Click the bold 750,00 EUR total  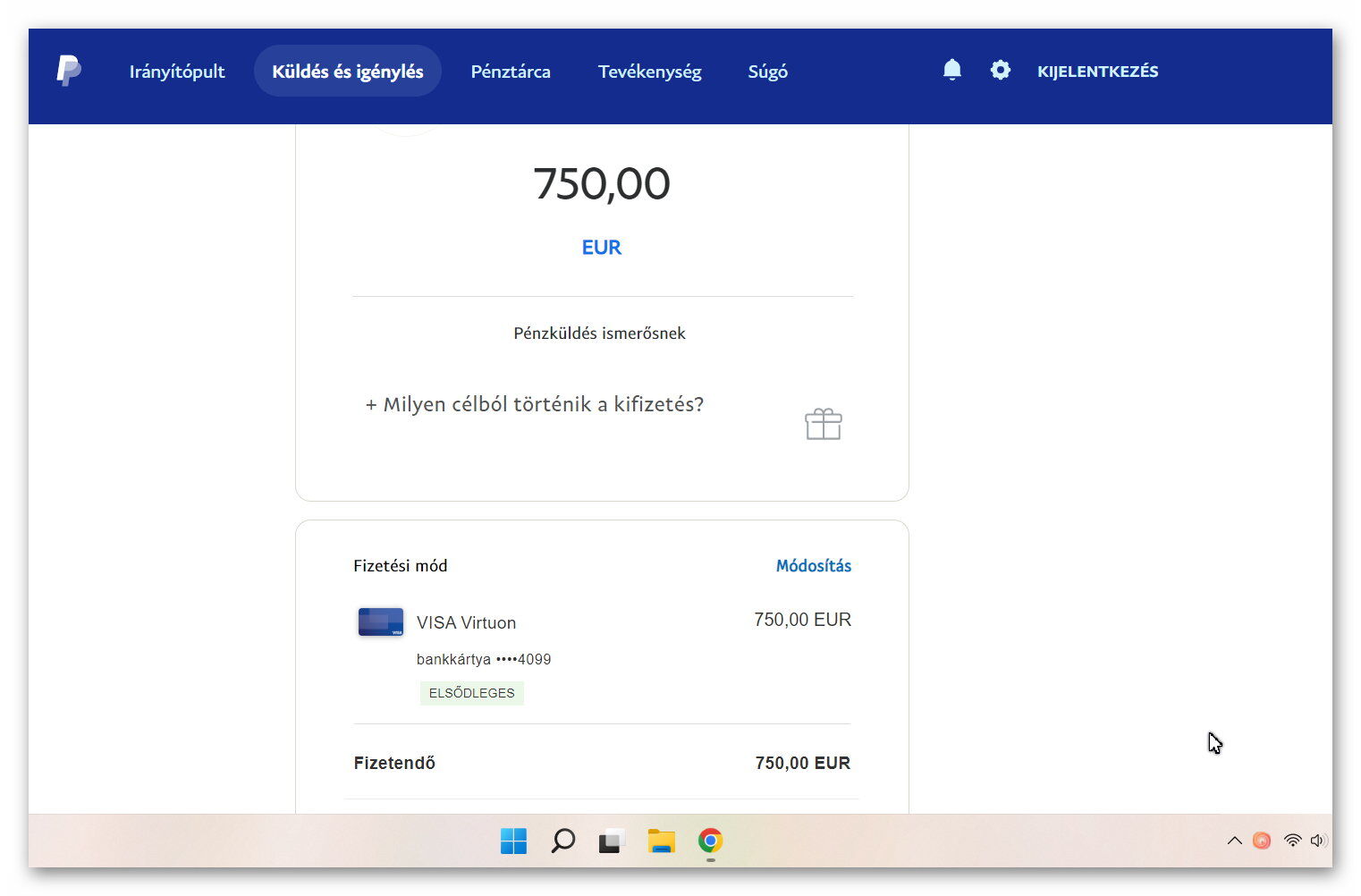tap(803, 763)
